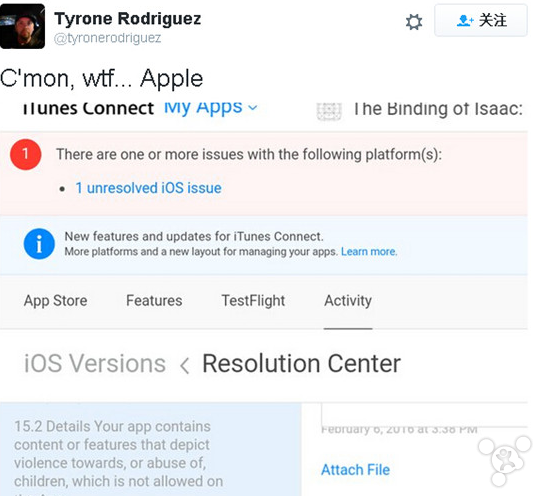Click the iOS Versions breadcrumb
Image resolution: width=540 pixels, height=496 pixels.
click(95, 363)
